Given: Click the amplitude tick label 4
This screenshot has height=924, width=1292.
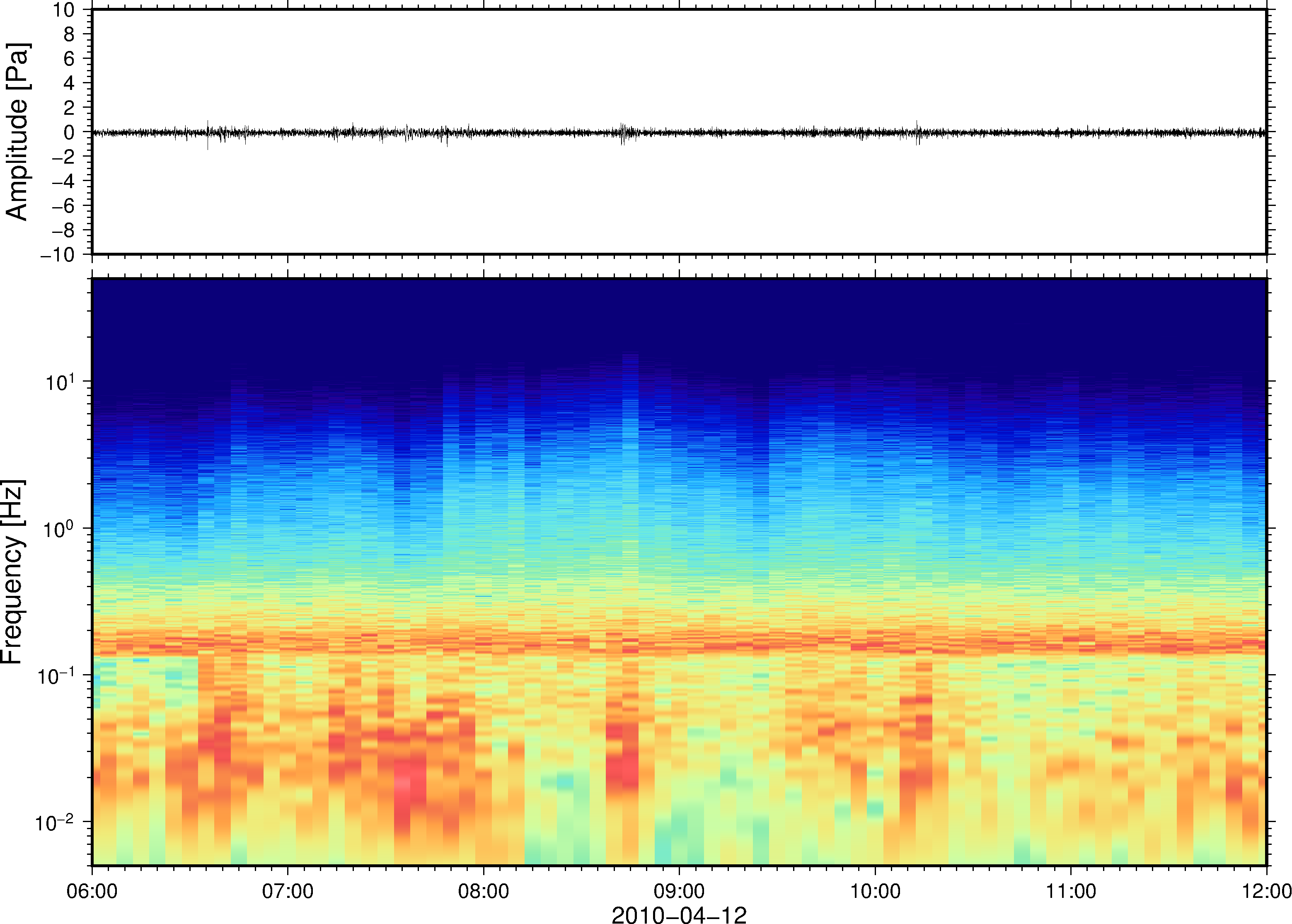Looking at the screenshot, I should point(69,83).
